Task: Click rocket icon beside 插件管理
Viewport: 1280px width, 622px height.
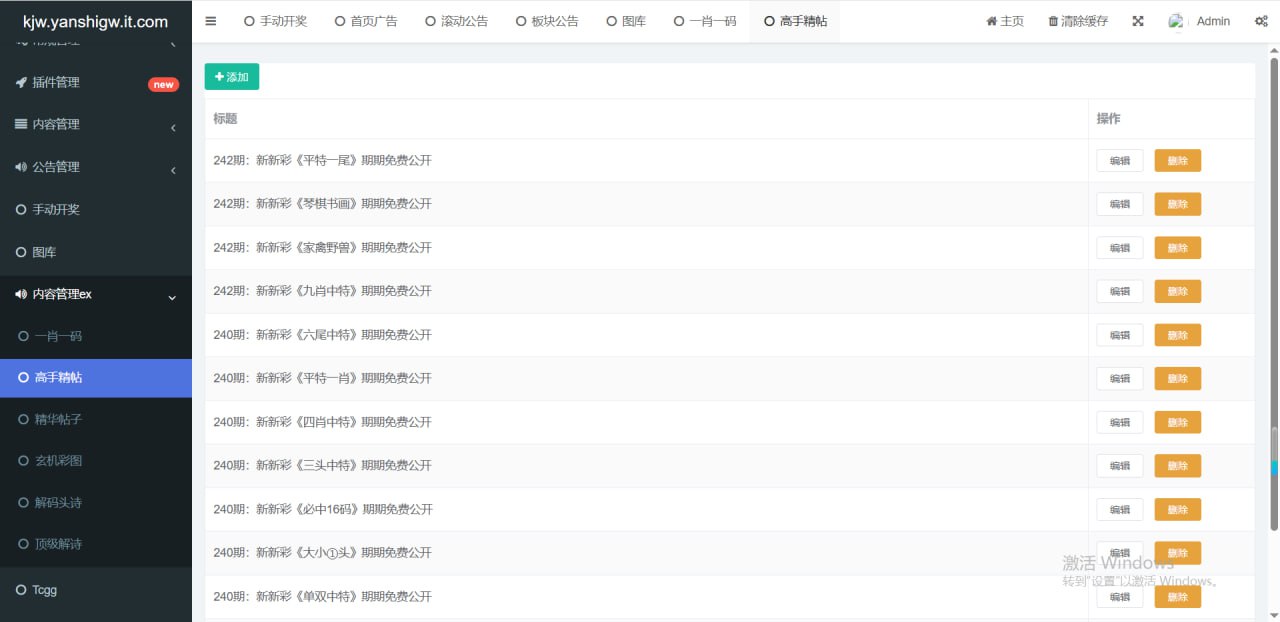Action: click(21, 82)
